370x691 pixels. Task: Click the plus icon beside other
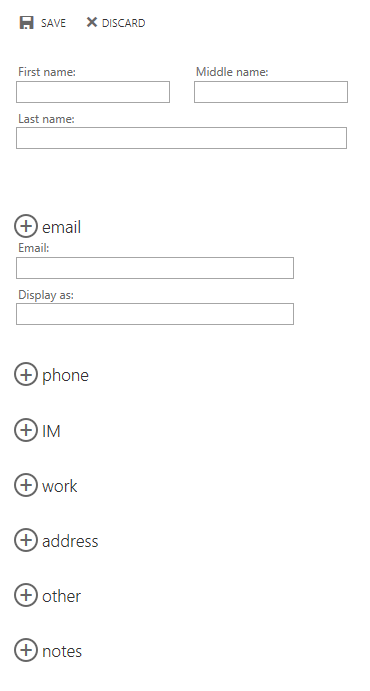(26, 595)
